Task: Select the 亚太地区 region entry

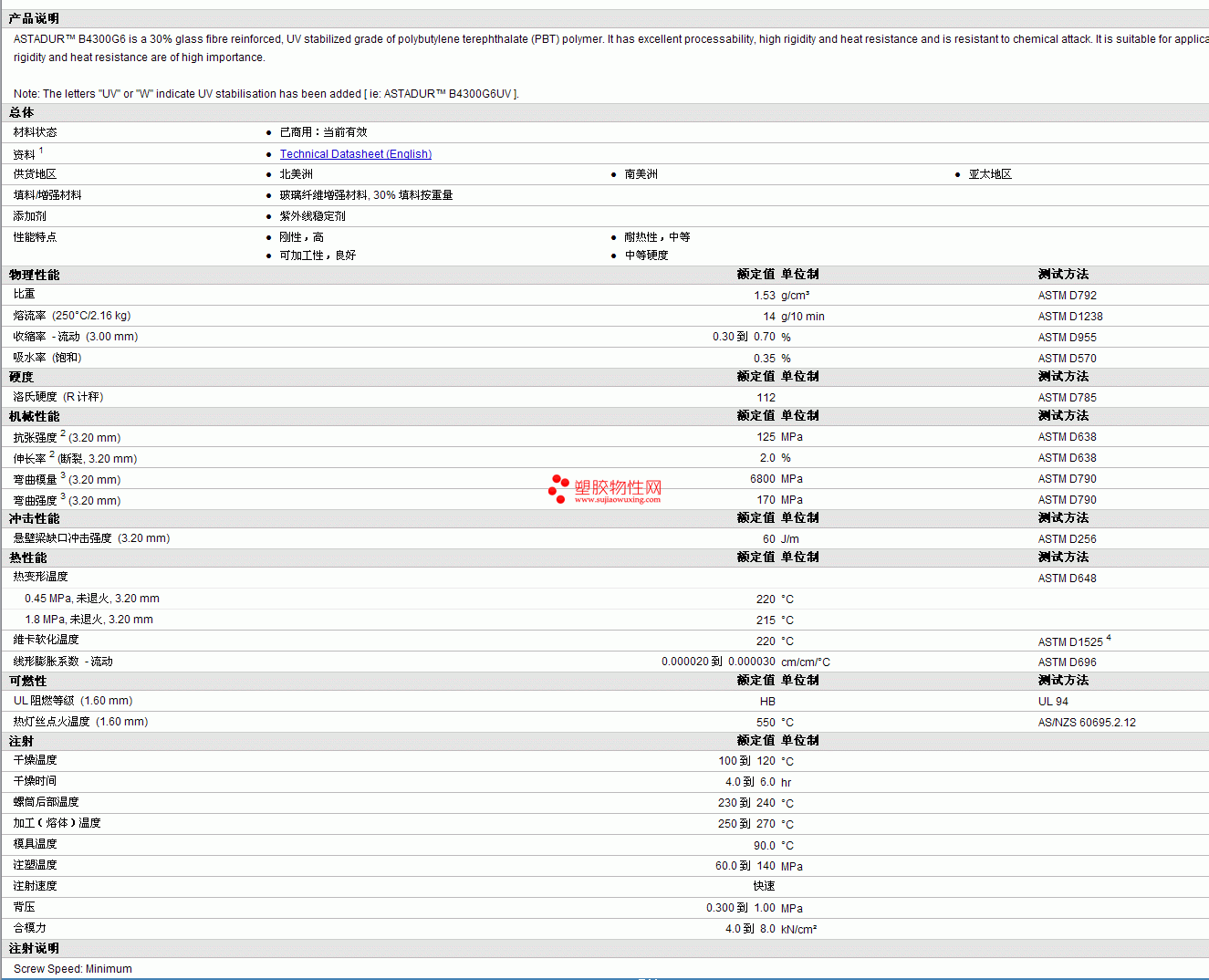Action: tap(991, 174)
